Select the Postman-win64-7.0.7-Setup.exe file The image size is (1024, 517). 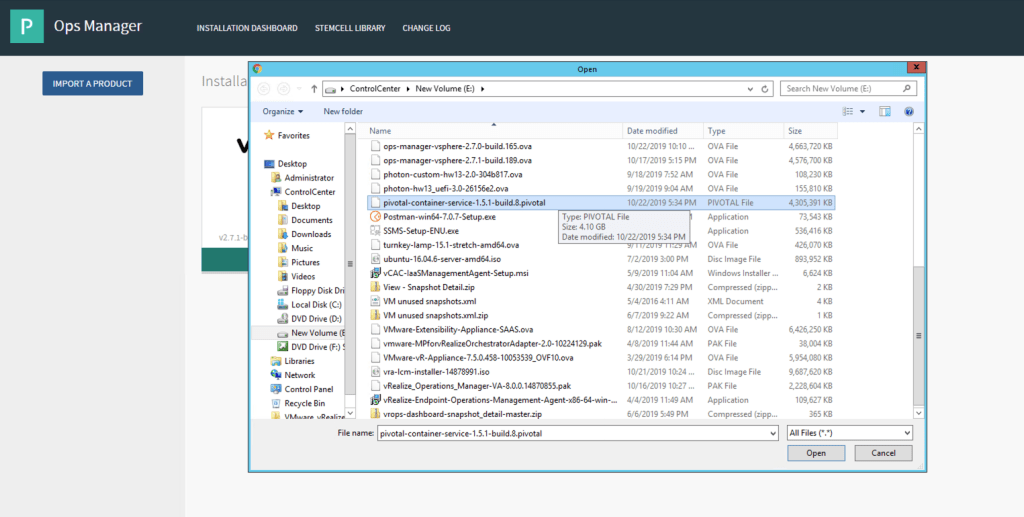pos(439,216)
